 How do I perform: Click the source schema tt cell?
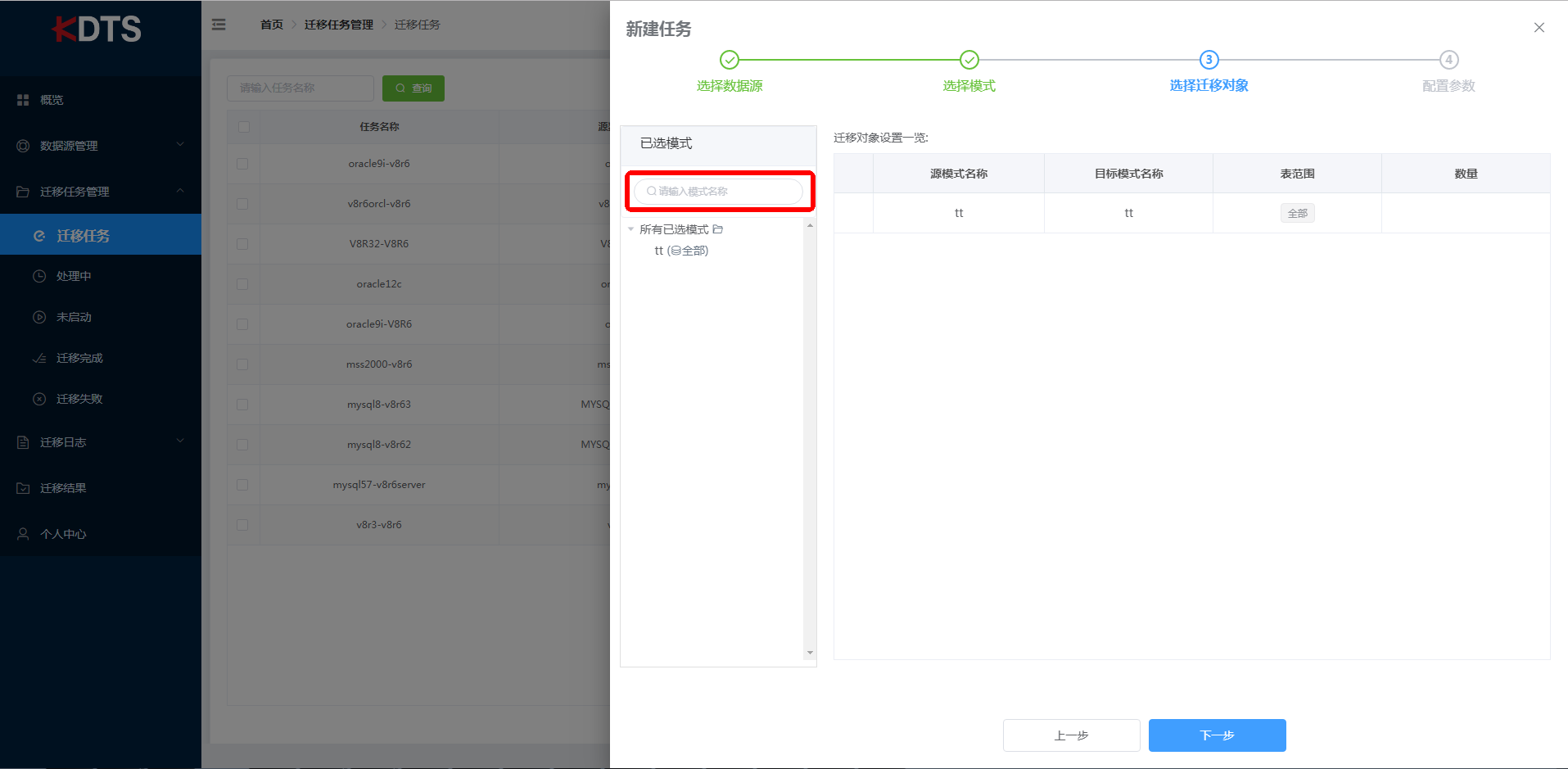pos(959,213)
